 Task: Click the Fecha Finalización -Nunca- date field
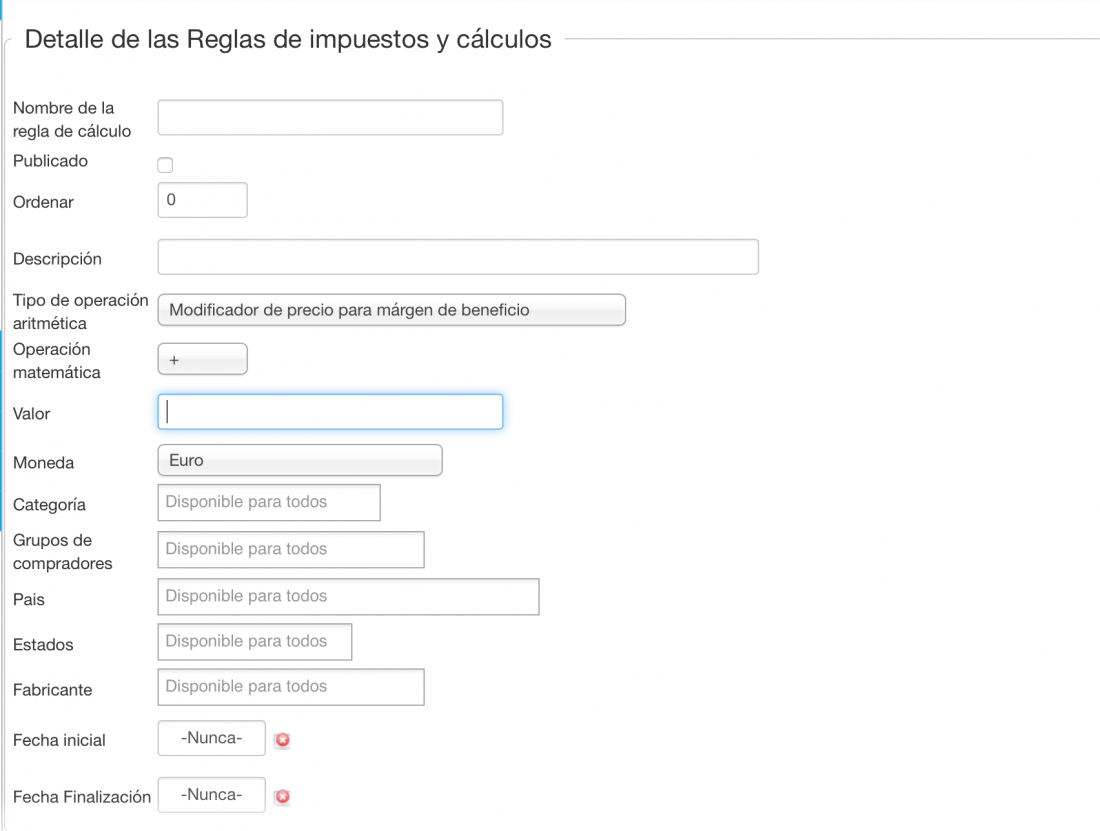point(212,795)
